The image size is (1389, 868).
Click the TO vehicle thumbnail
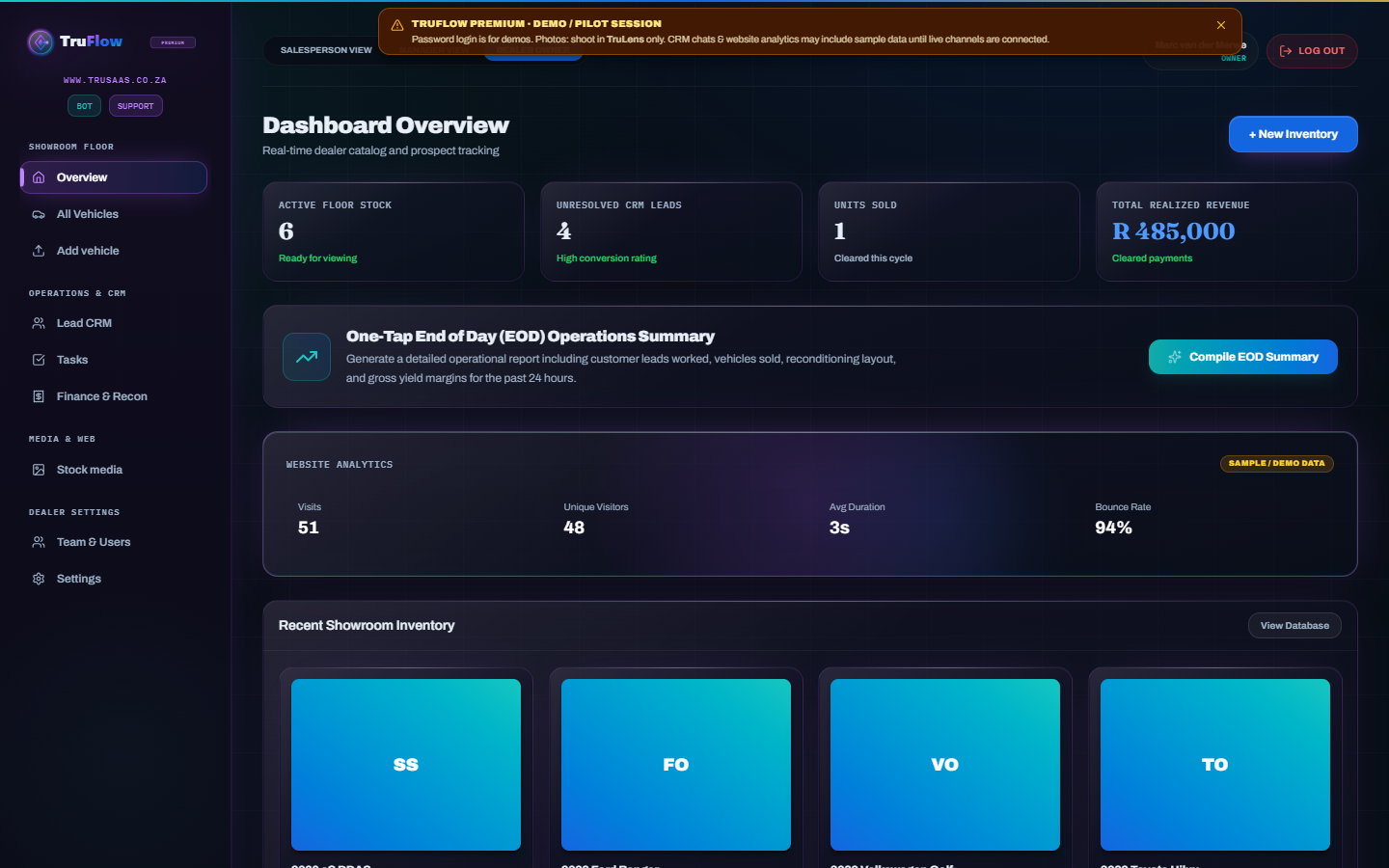point(1215,765)
